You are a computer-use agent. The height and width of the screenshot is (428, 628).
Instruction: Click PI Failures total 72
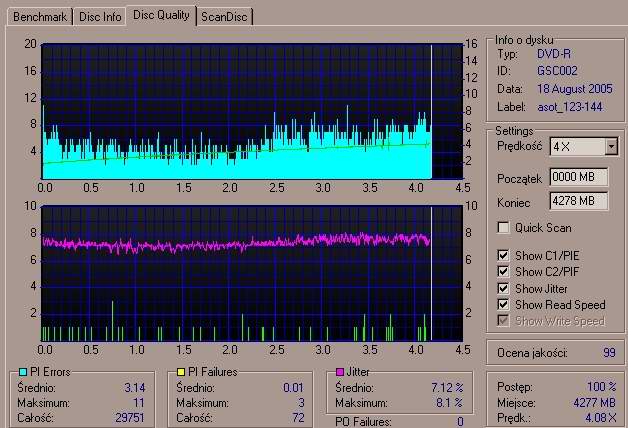pos(298,418)
